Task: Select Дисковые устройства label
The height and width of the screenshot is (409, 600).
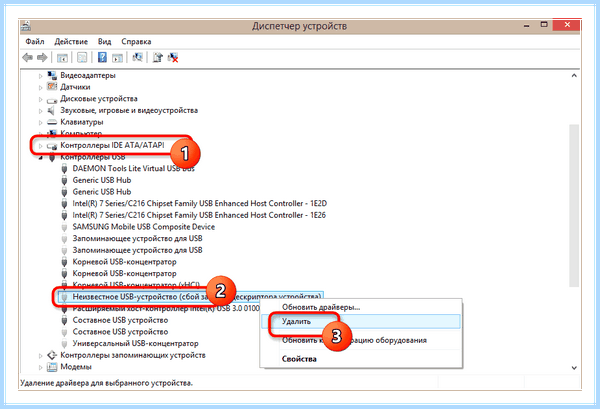Action: click(x=99, y=99)
